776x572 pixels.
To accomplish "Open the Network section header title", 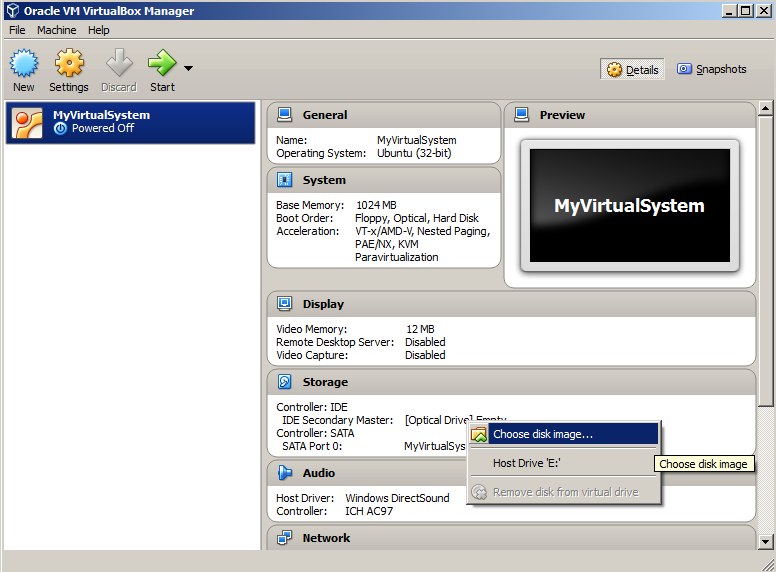I will 326,538.
